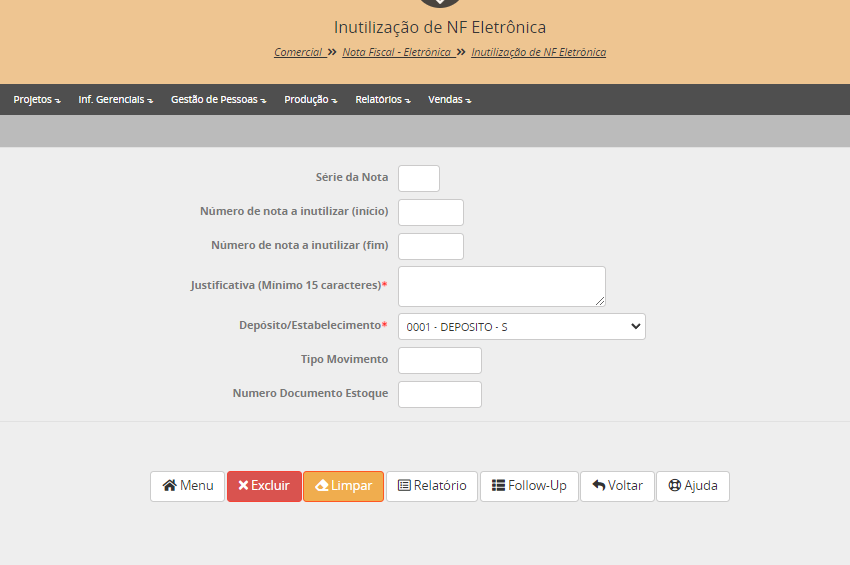
Task: Open the Produção menu
Action: [310, 100]
